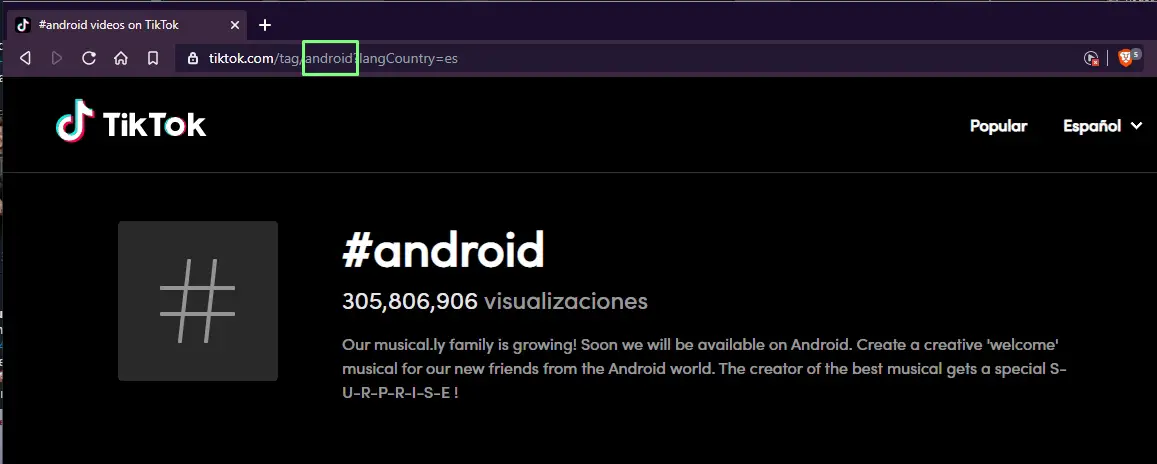Close the #android videos on TikTok tab
The image size is (1157, 464).
click(235, 25)
